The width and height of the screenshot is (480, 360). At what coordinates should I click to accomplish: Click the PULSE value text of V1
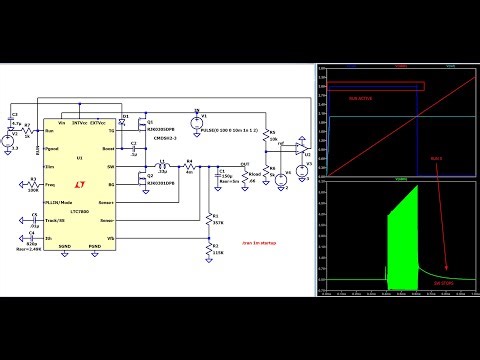click(229, 130)
